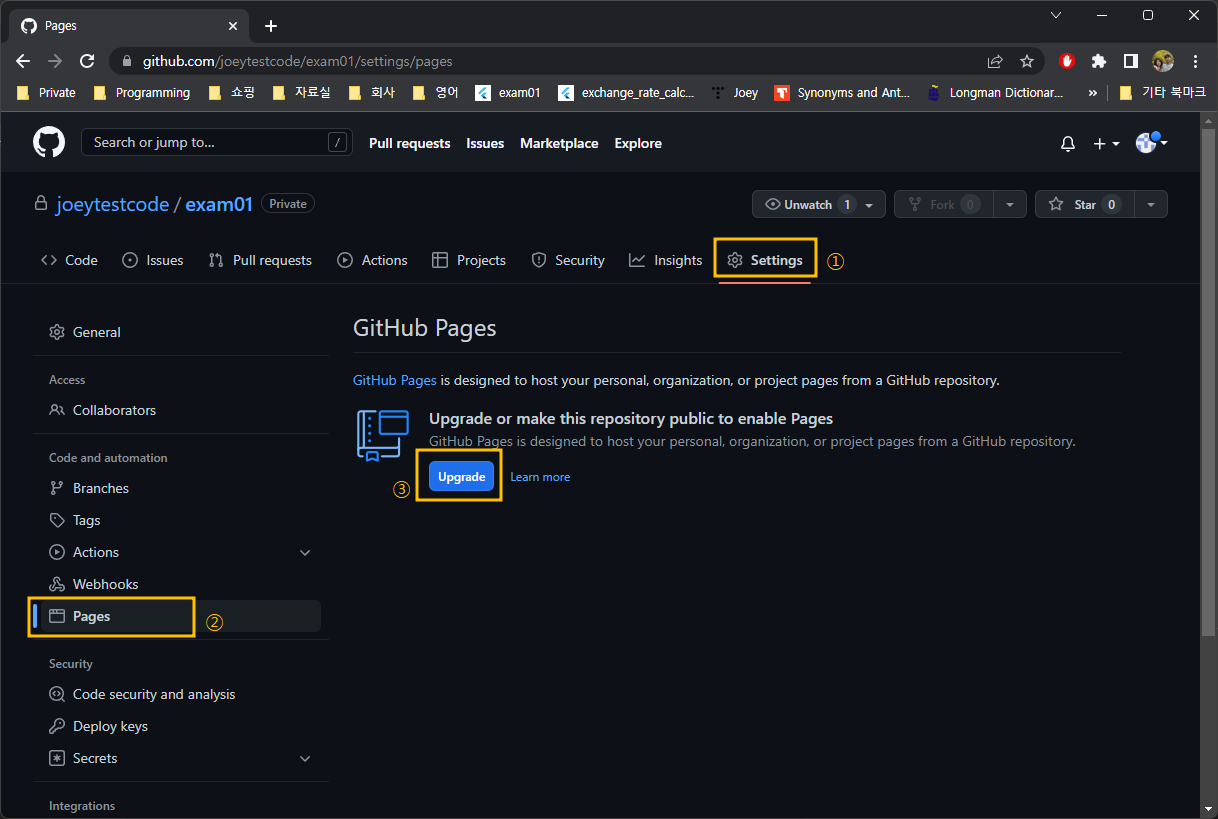Expand the sidebar Actions chevron

click(x=305, y=552)
